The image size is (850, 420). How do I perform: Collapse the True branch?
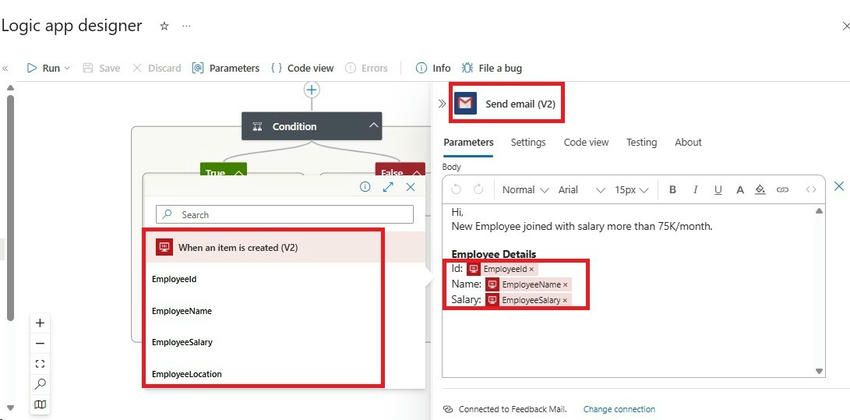point(239,172)
